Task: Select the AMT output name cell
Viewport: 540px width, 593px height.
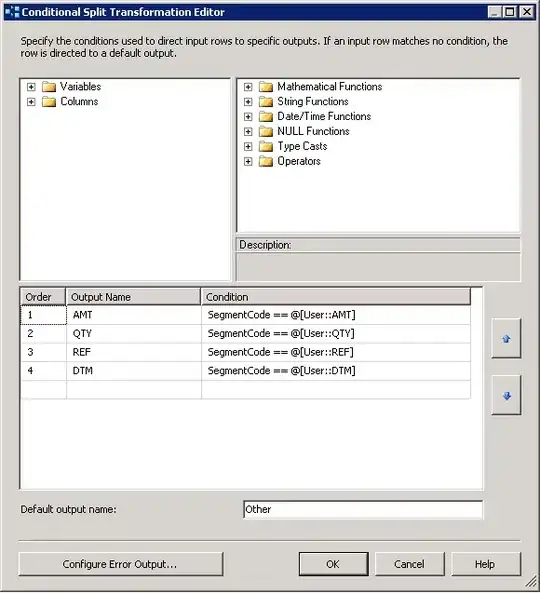Action: coord(134,315)
